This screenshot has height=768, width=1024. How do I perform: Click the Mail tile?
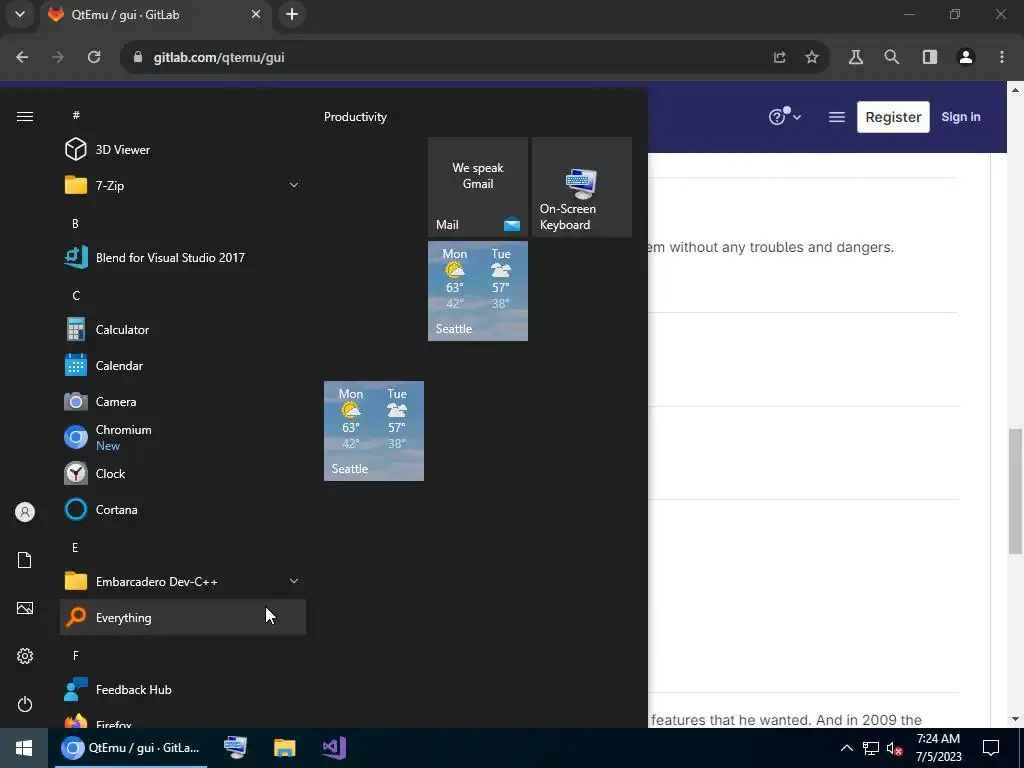click(x=478, y=187)
